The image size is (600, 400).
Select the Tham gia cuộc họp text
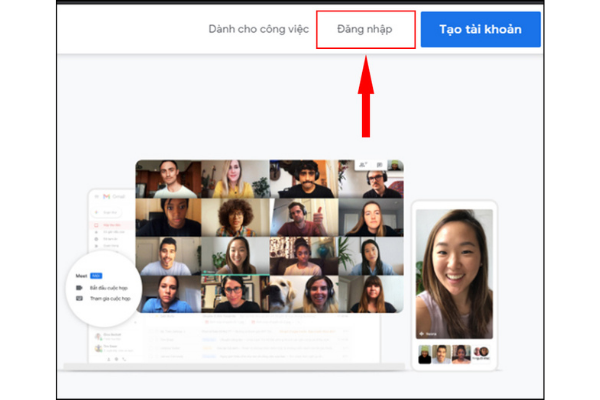[110, 299]
